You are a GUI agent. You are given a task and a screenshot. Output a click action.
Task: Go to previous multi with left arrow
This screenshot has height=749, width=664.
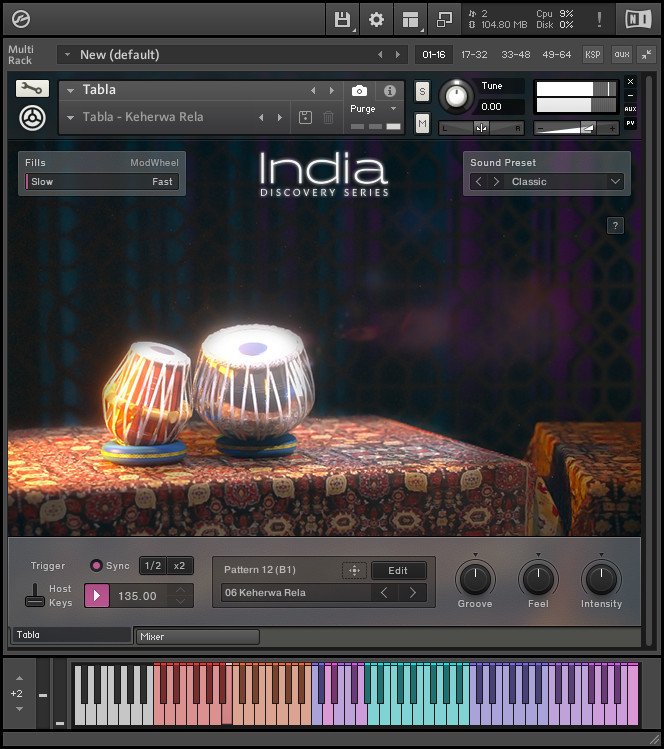(x=380, y=54)
